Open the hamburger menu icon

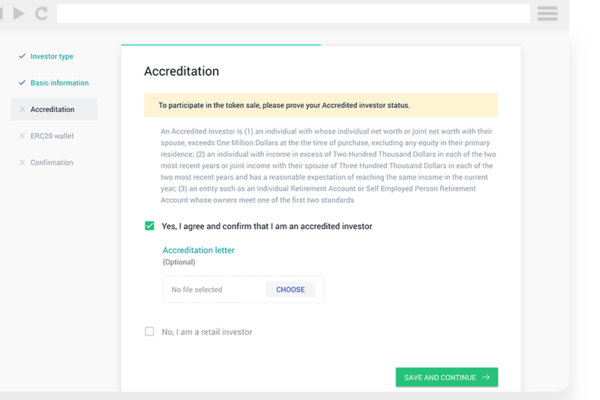coord(547,13)
